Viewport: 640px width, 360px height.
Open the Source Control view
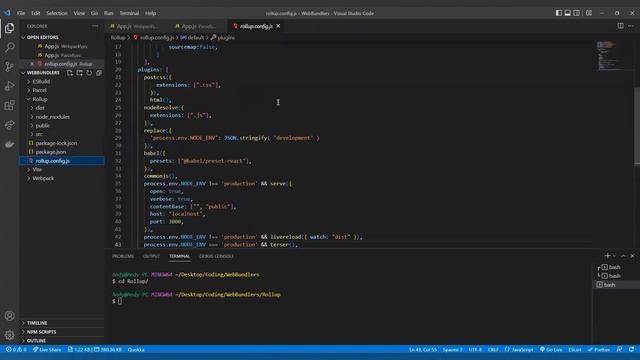click(x=9, y=67)
